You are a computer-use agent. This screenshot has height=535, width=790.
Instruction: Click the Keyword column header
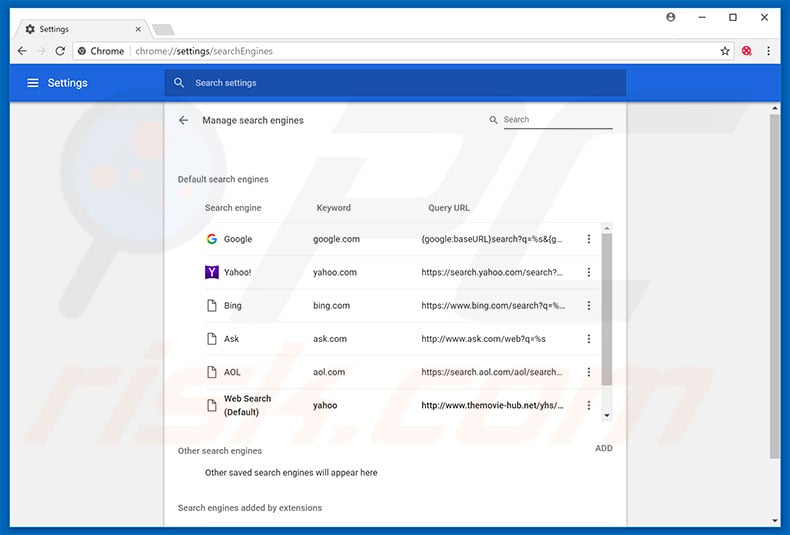pyautogui.click(x=334, y=208)
